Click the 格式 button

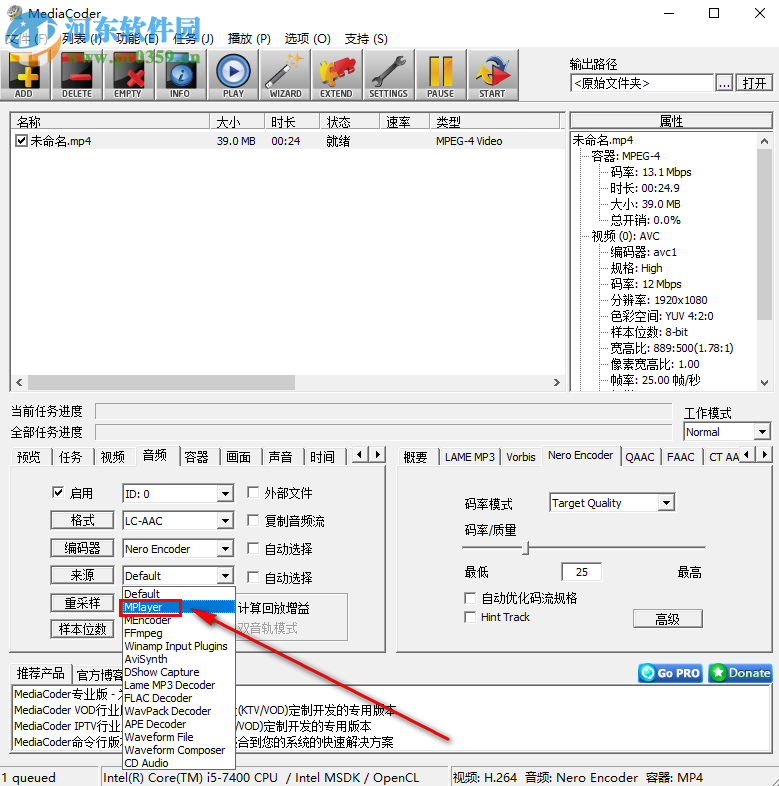tap(82, 520)
